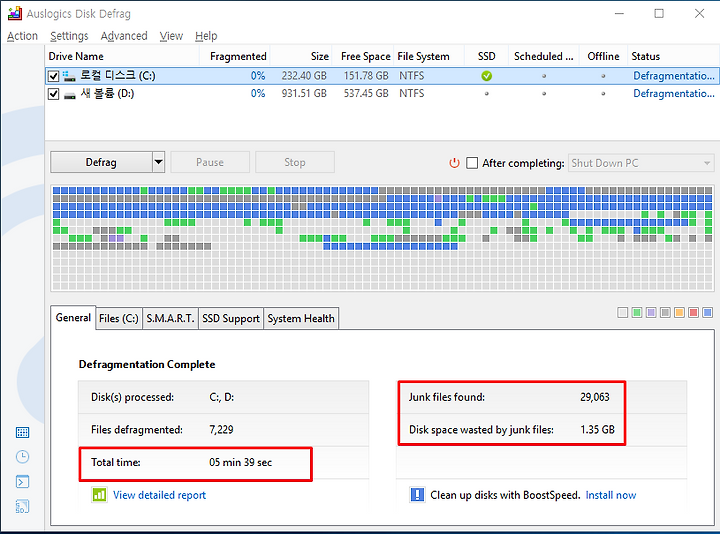Click the disk report sidebar icon at bottom

point(22,506)
